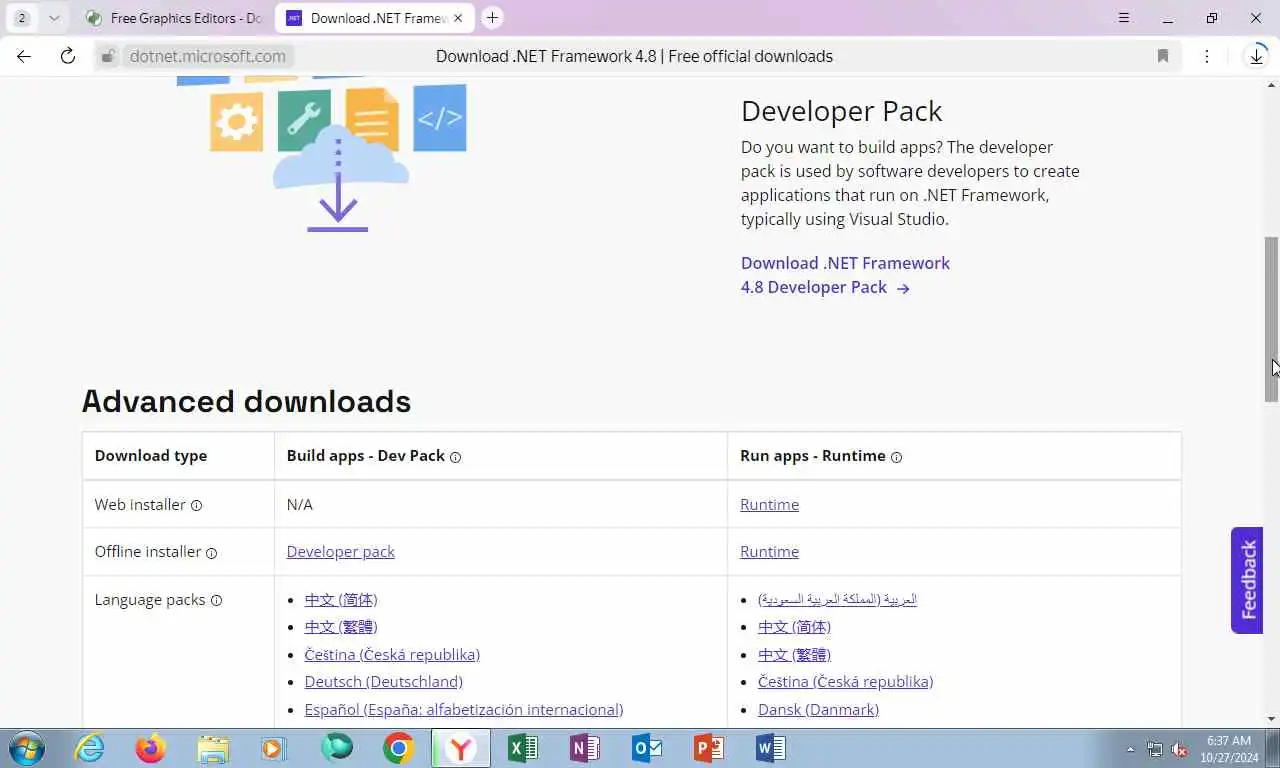
Task: Open Dev Pack Čeština language pack
Action: (x=392, y=654)
